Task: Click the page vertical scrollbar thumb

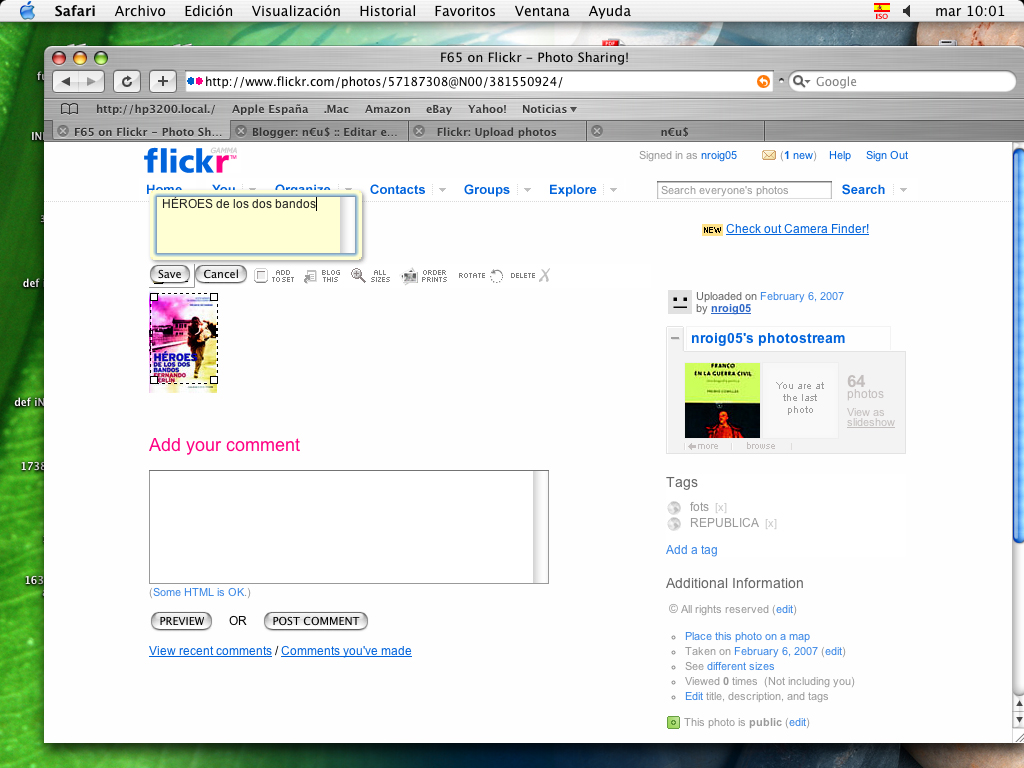Action: (1018, 345)
